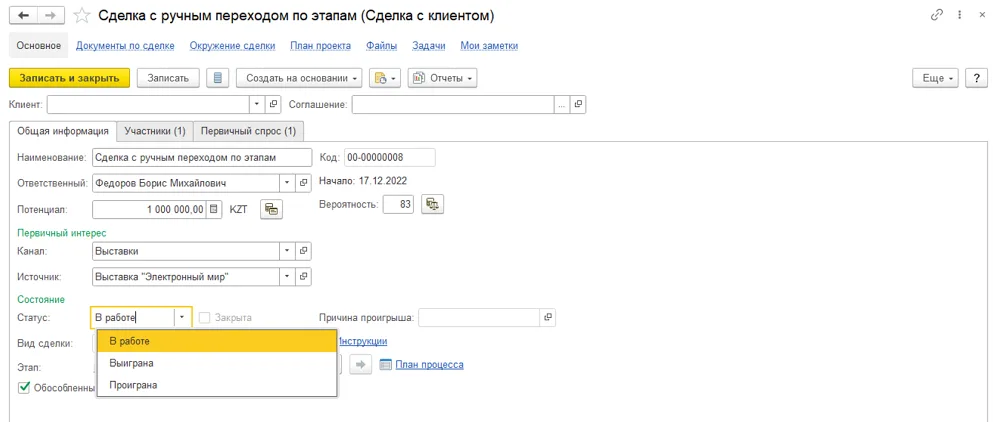
Task: Click the Записать и закрыть button
Action: (x=70, y=78)
